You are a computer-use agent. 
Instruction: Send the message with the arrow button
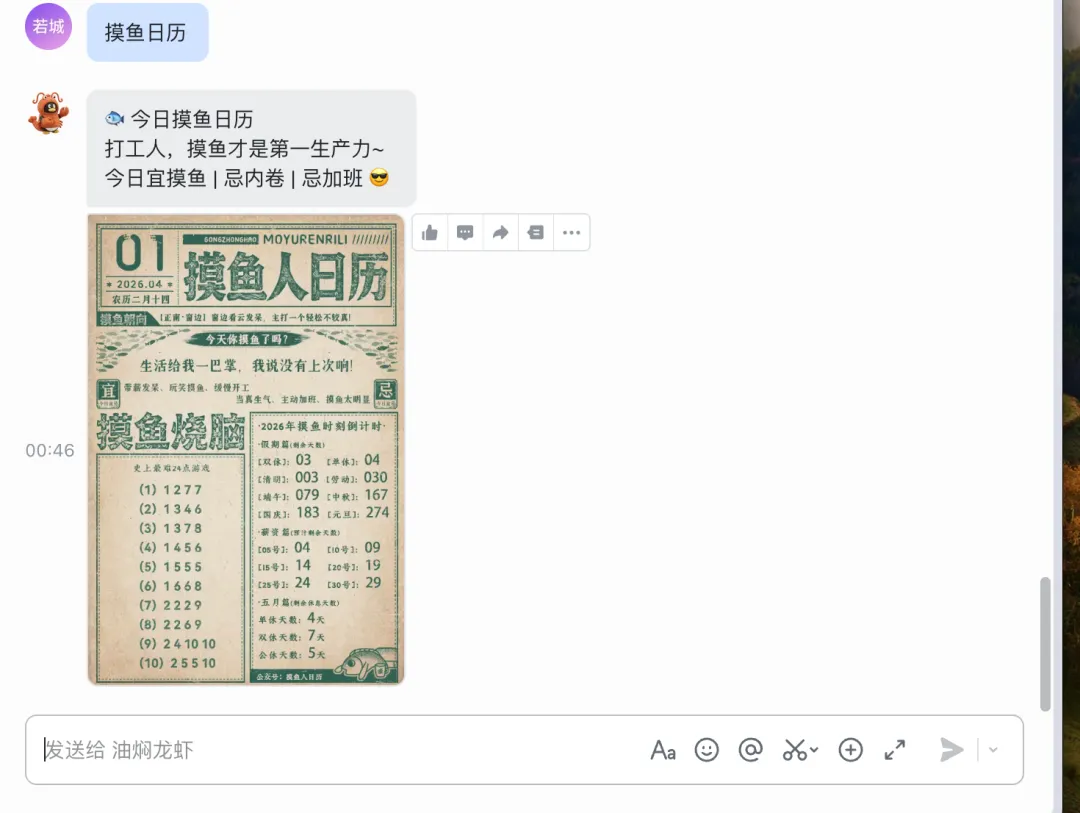952,750
